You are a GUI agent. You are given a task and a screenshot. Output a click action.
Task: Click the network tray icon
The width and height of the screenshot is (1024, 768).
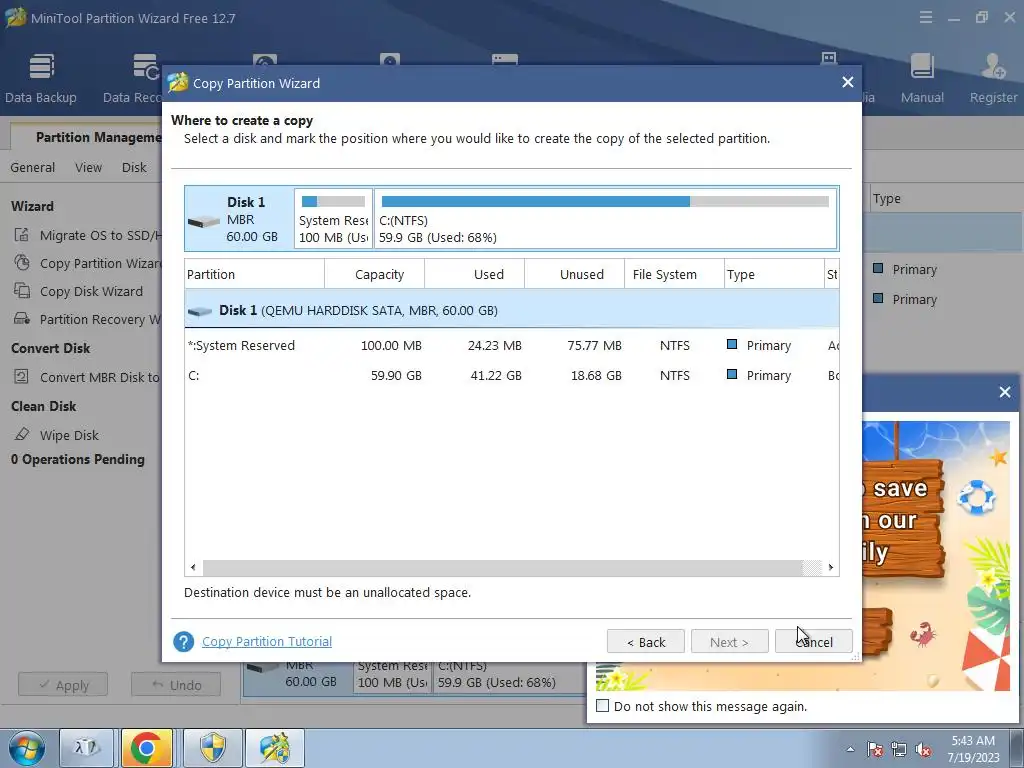[x=899, y=749]
